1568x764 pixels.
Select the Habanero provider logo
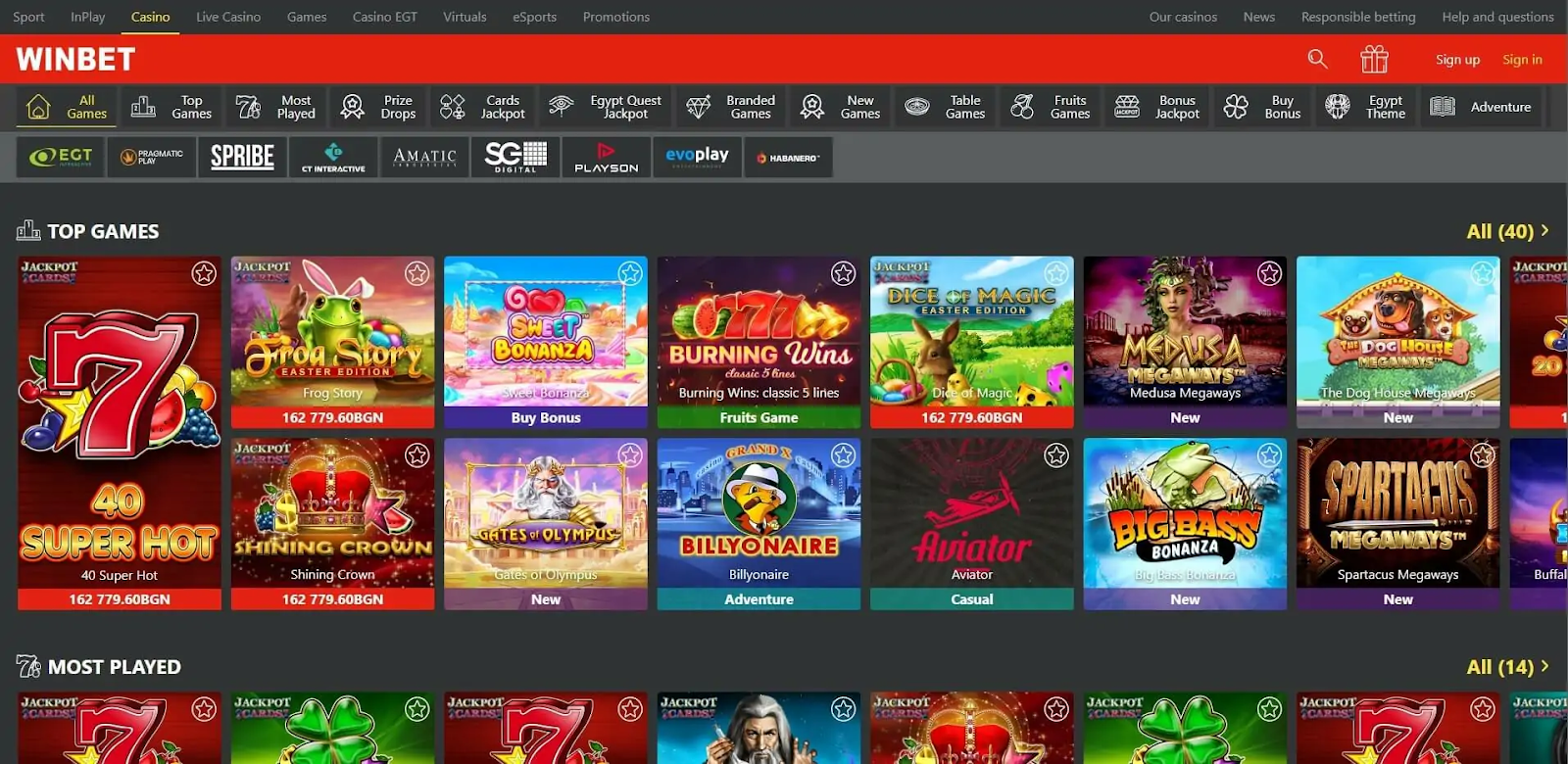[x=788, y=157]
